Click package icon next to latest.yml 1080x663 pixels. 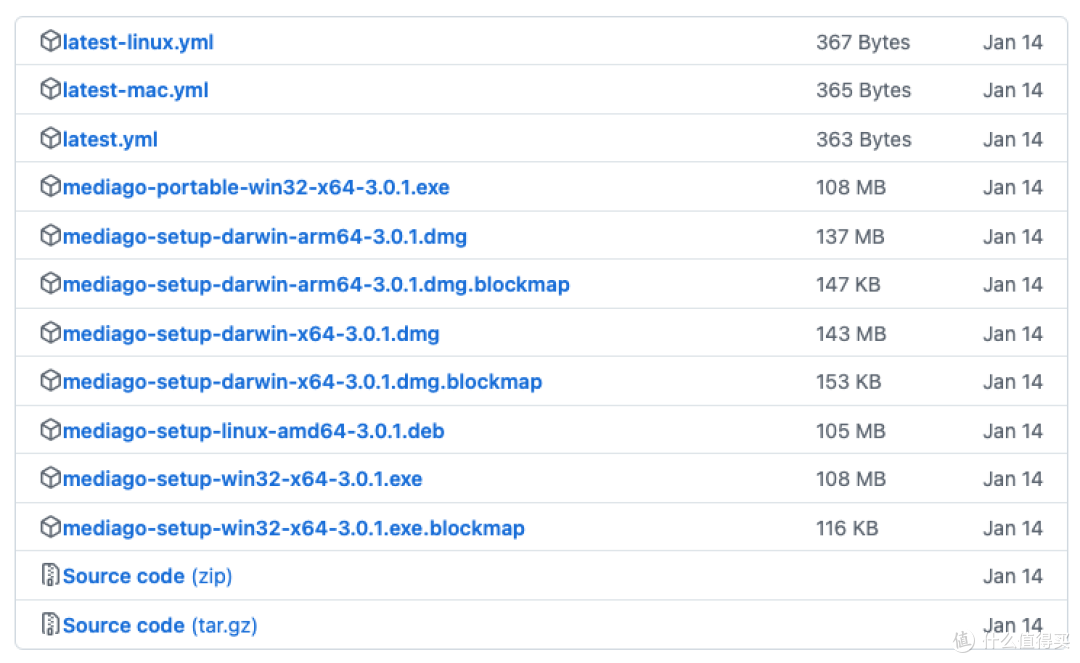(50, 138)
